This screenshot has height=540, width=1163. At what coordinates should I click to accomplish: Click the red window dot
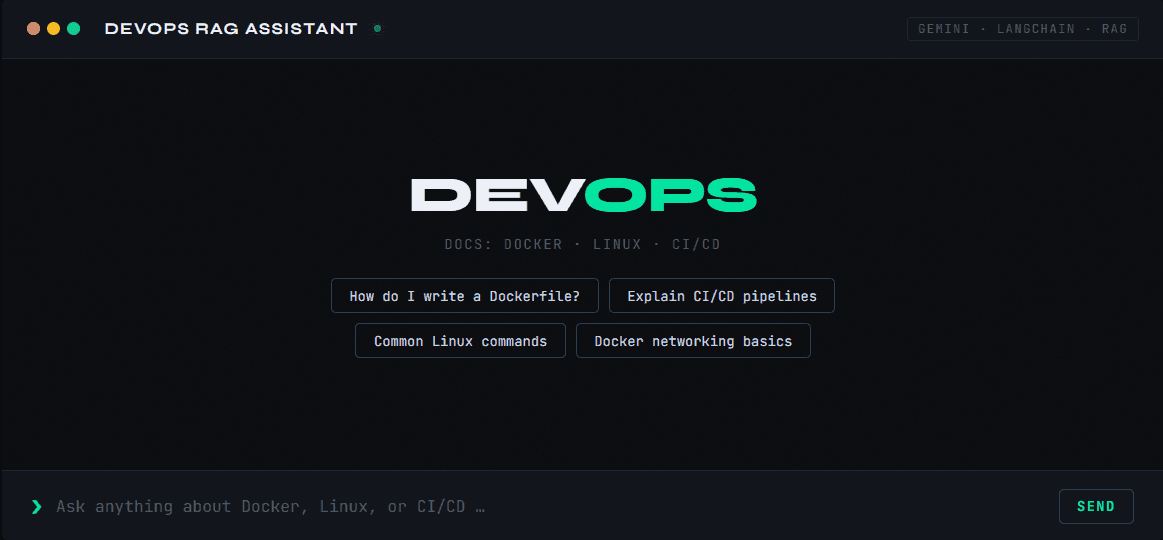coord(33,29)
